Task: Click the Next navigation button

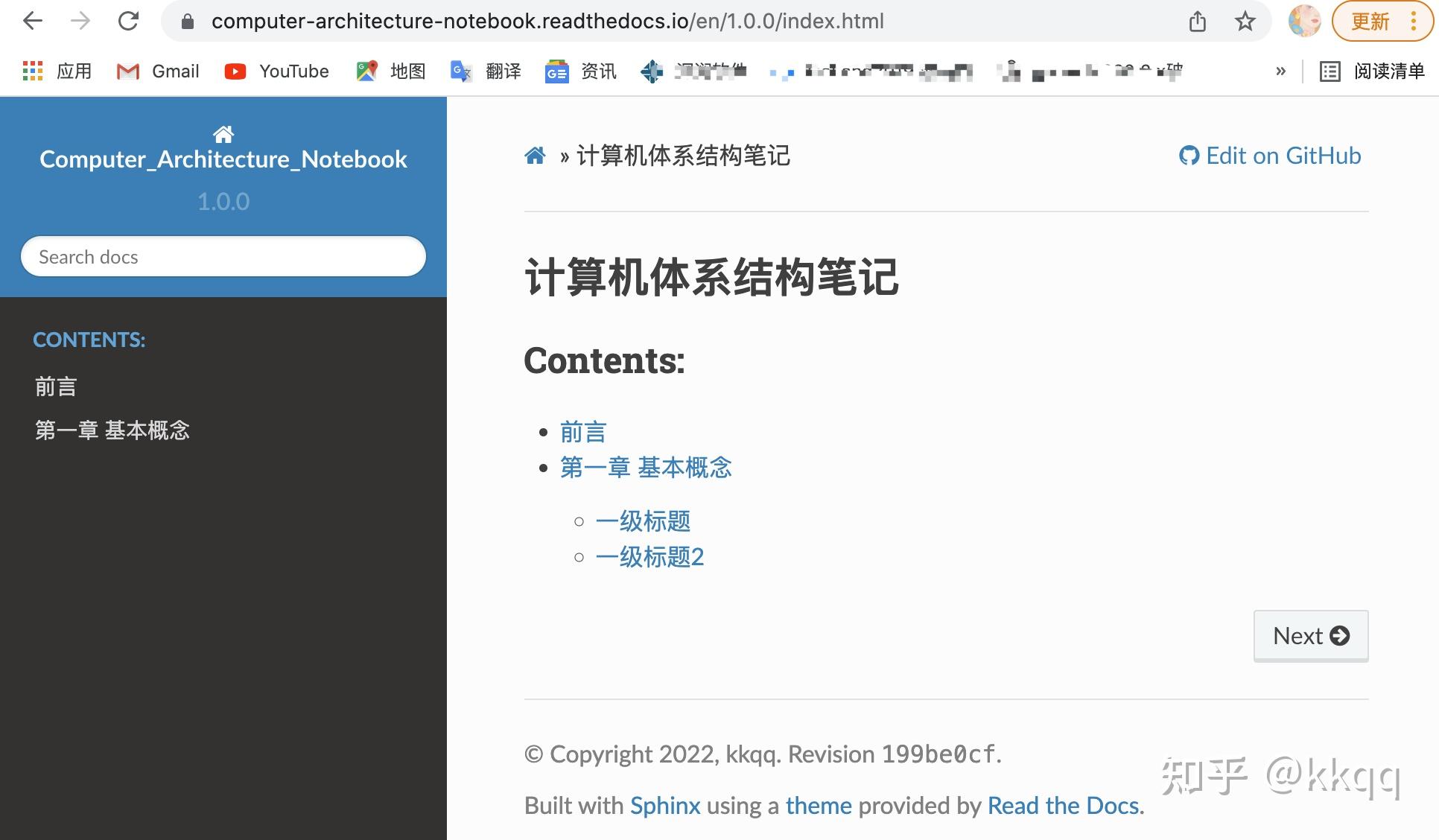Action: 1310,635
